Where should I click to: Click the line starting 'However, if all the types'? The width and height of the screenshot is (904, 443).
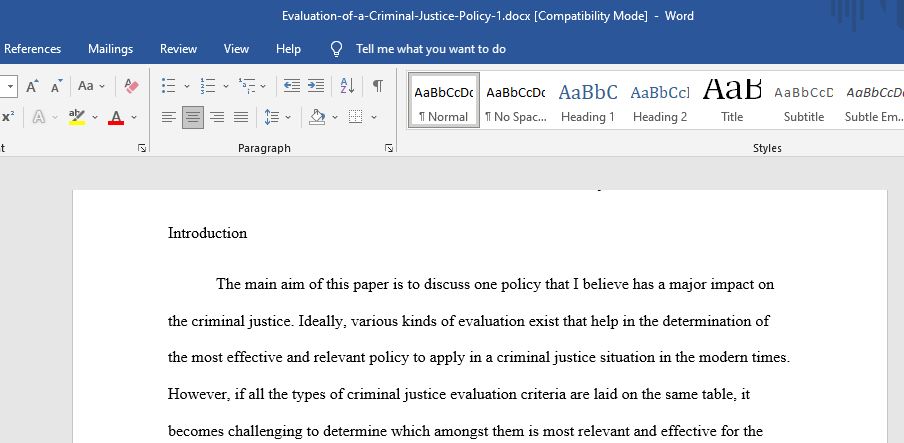point(458,395)
